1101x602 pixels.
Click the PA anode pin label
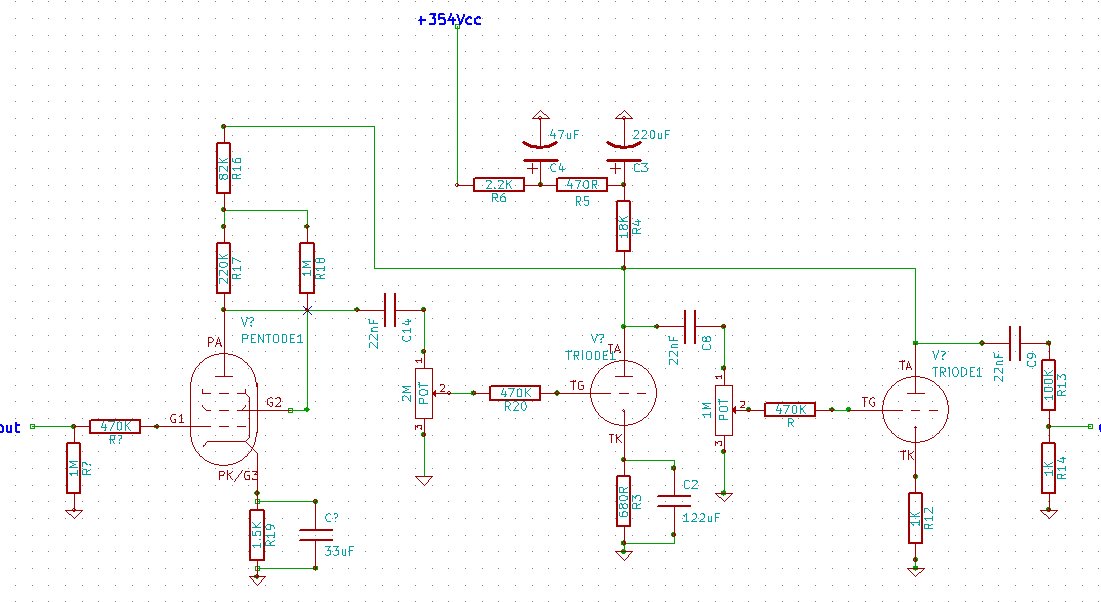tap(215, 342)
